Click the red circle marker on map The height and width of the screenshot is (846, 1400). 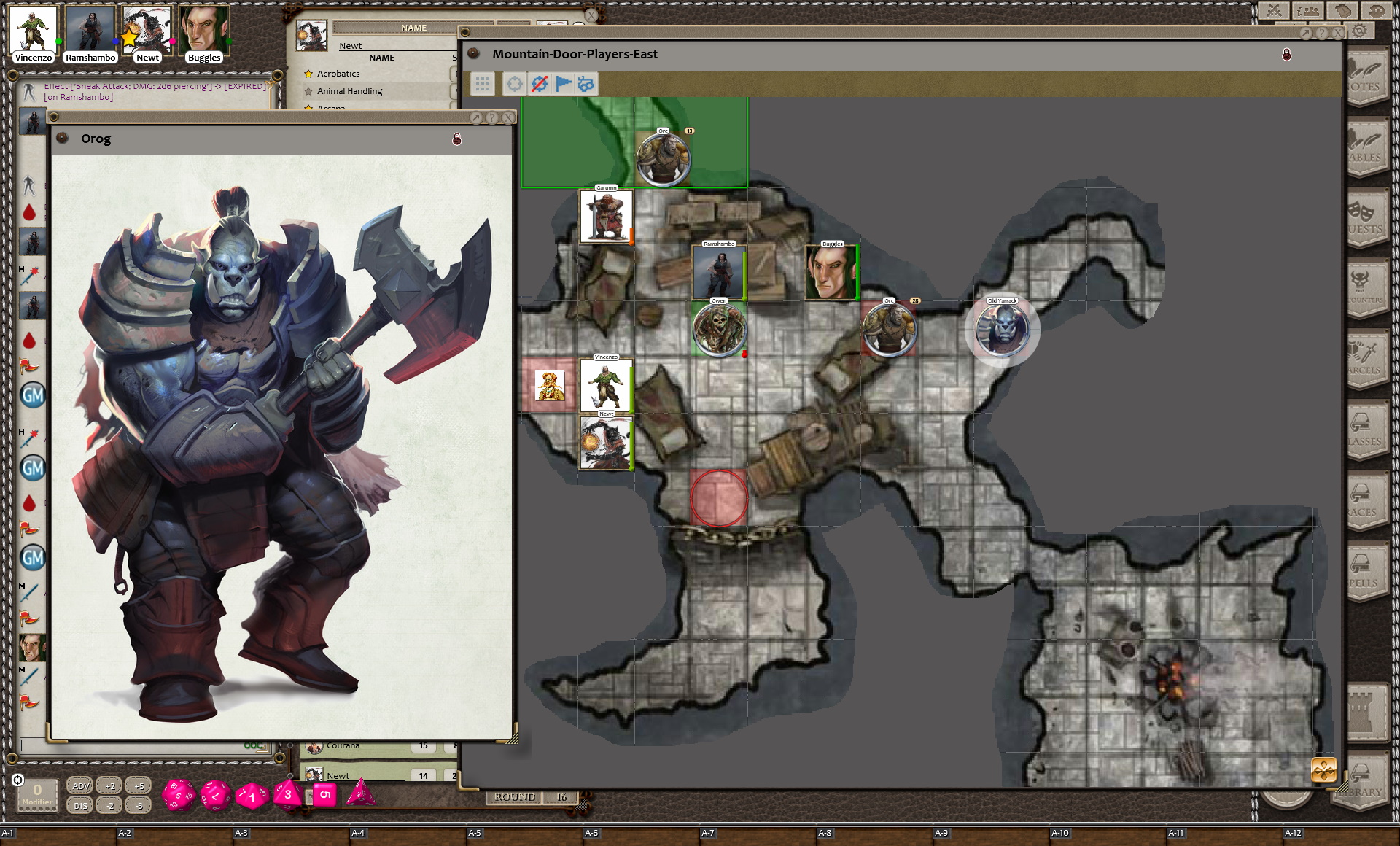(719, 499)
